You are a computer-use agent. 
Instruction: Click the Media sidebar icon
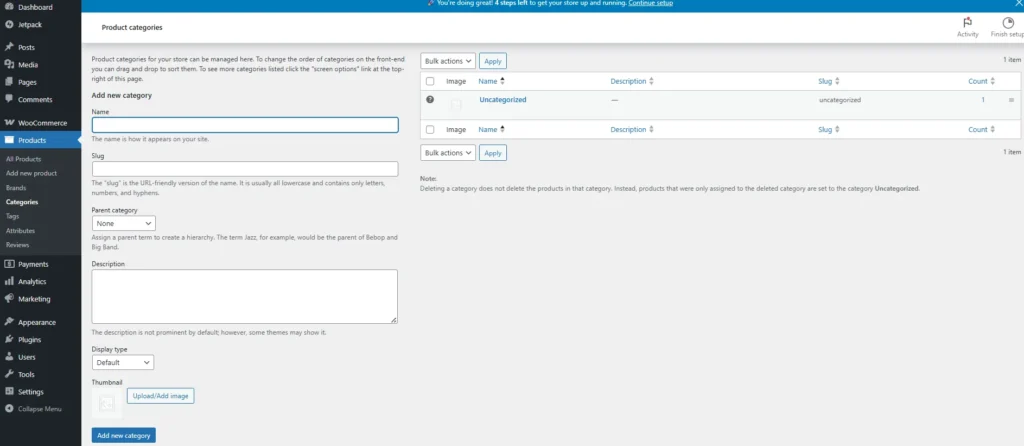click(9, 65)
